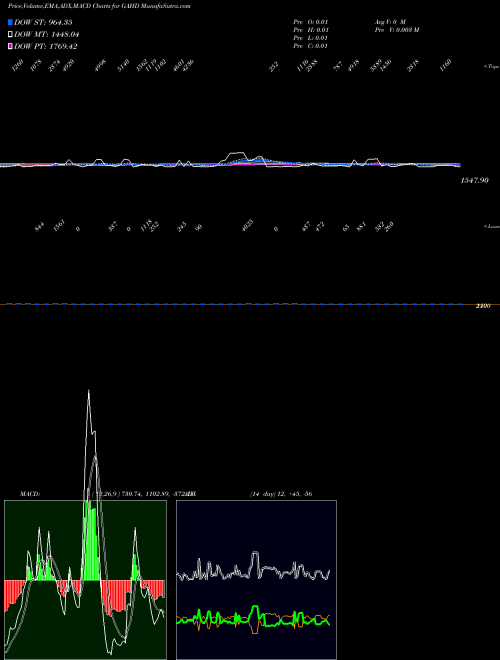Click the 'Pre H: 0.01' high value
Image resolution: width=500 pixels, height=660 pixels.
(311, 30)
